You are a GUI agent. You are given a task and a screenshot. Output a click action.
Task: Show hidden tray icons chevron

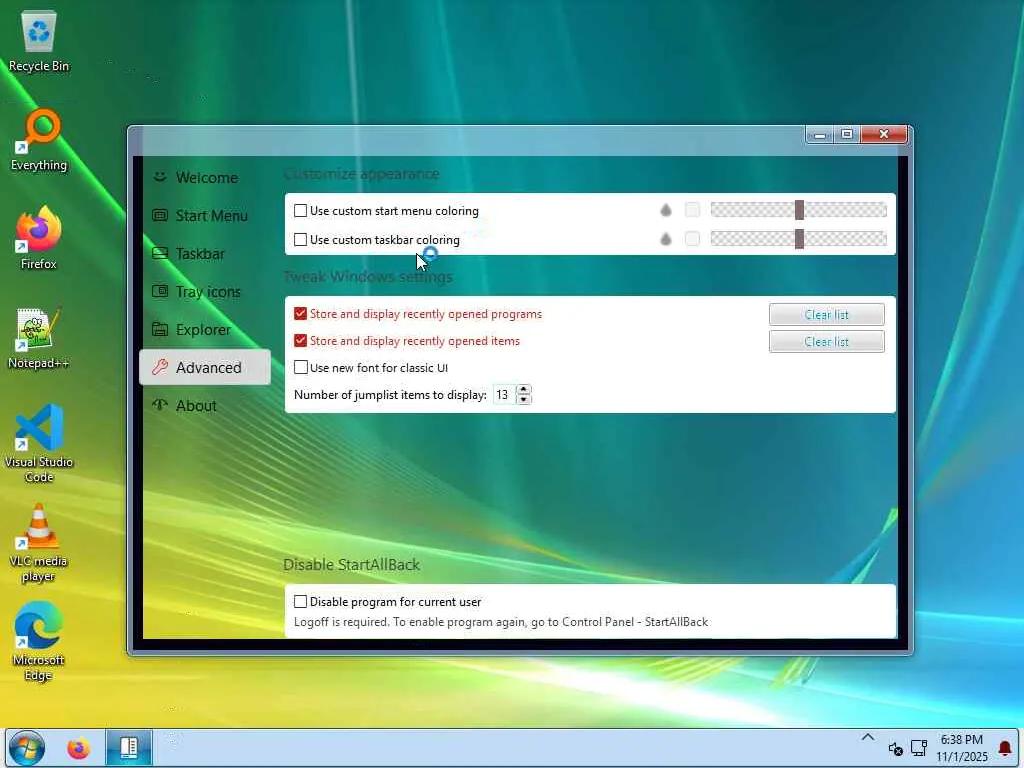click(867, 738)
